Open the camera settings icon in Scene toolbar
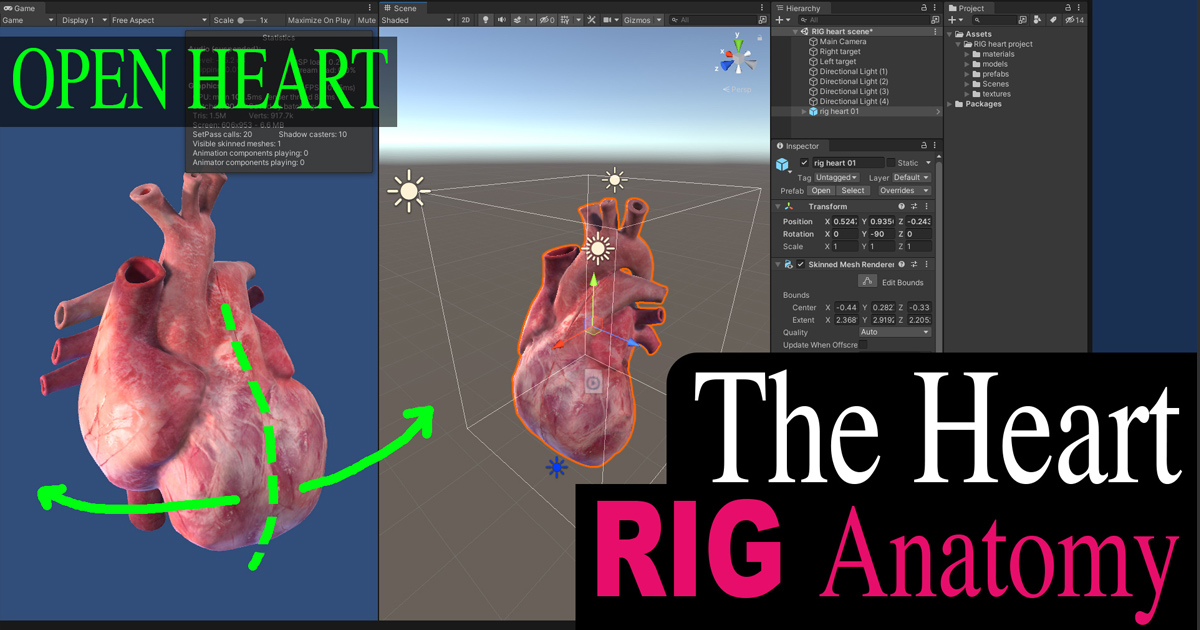This screenshot has width=1200, height=630. [608, 19]
